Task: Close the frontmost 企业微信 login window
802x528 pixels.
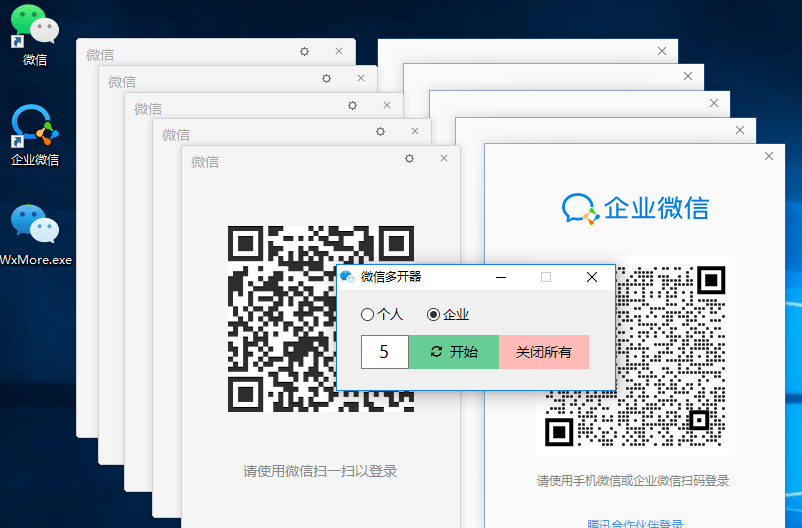Action: (769, 156)
